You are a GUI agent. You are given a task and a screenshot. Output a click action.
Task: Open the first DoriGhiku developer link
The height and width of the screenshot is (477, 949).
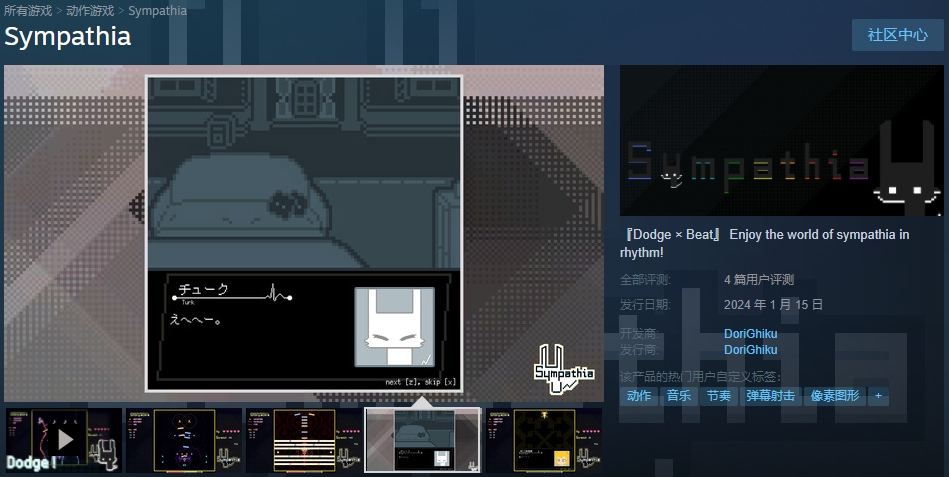point(750,334)
